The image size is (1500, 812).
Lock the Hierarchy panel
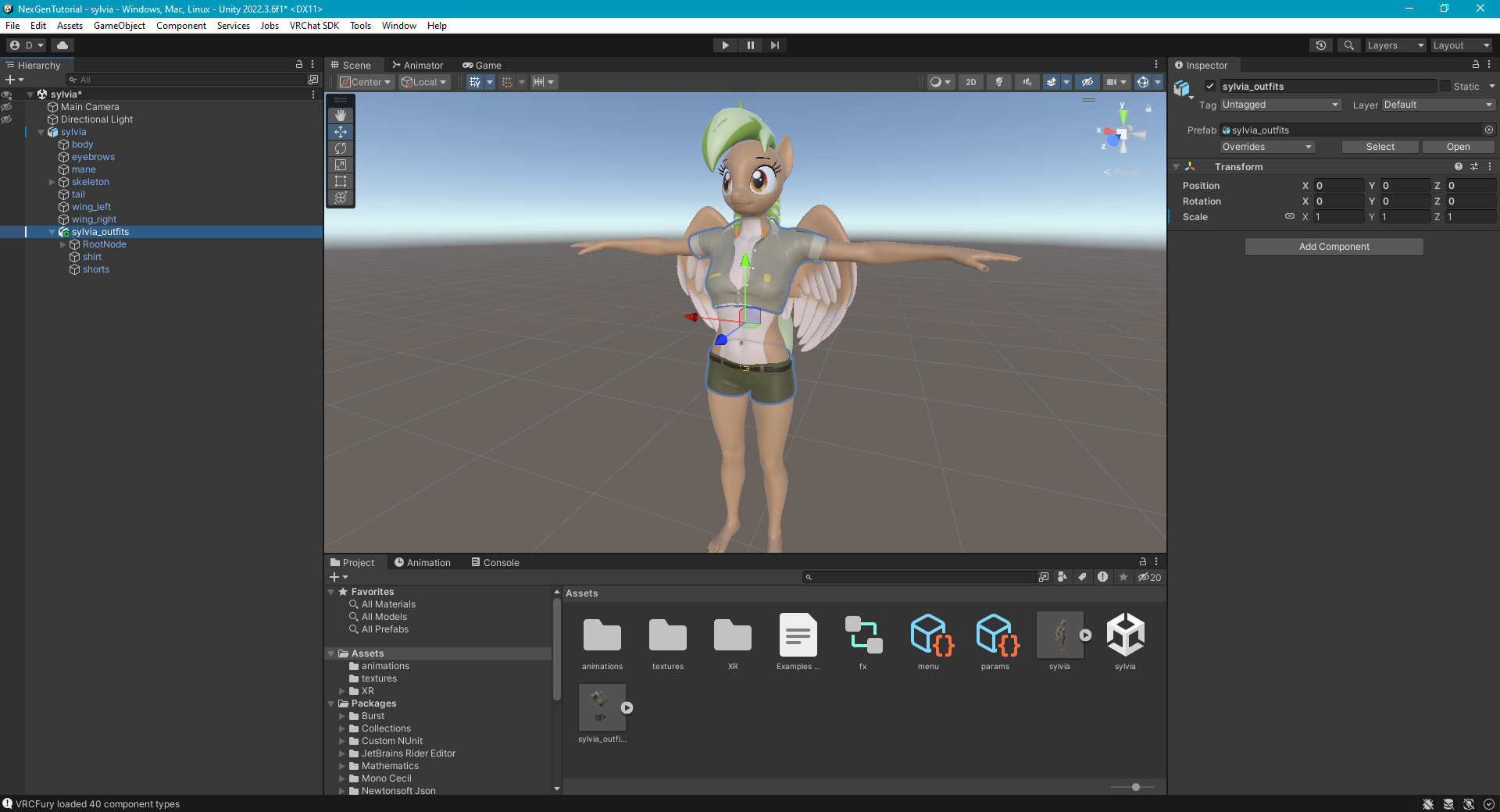point(298,65)
